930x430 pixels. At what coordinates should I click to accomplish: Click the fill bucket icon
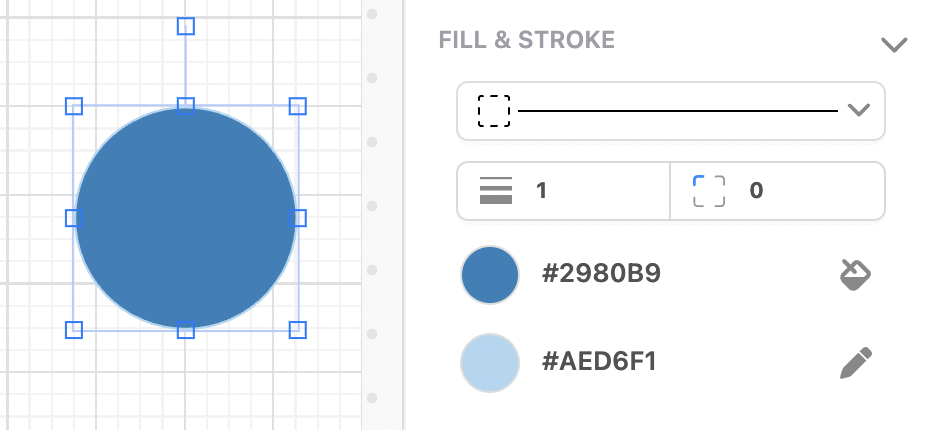855,274
